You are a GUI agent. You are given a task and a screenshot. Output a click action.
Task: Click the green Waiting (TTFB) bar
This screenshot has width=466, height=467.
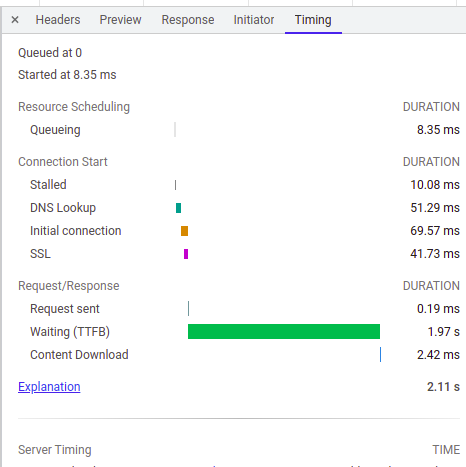284,332
